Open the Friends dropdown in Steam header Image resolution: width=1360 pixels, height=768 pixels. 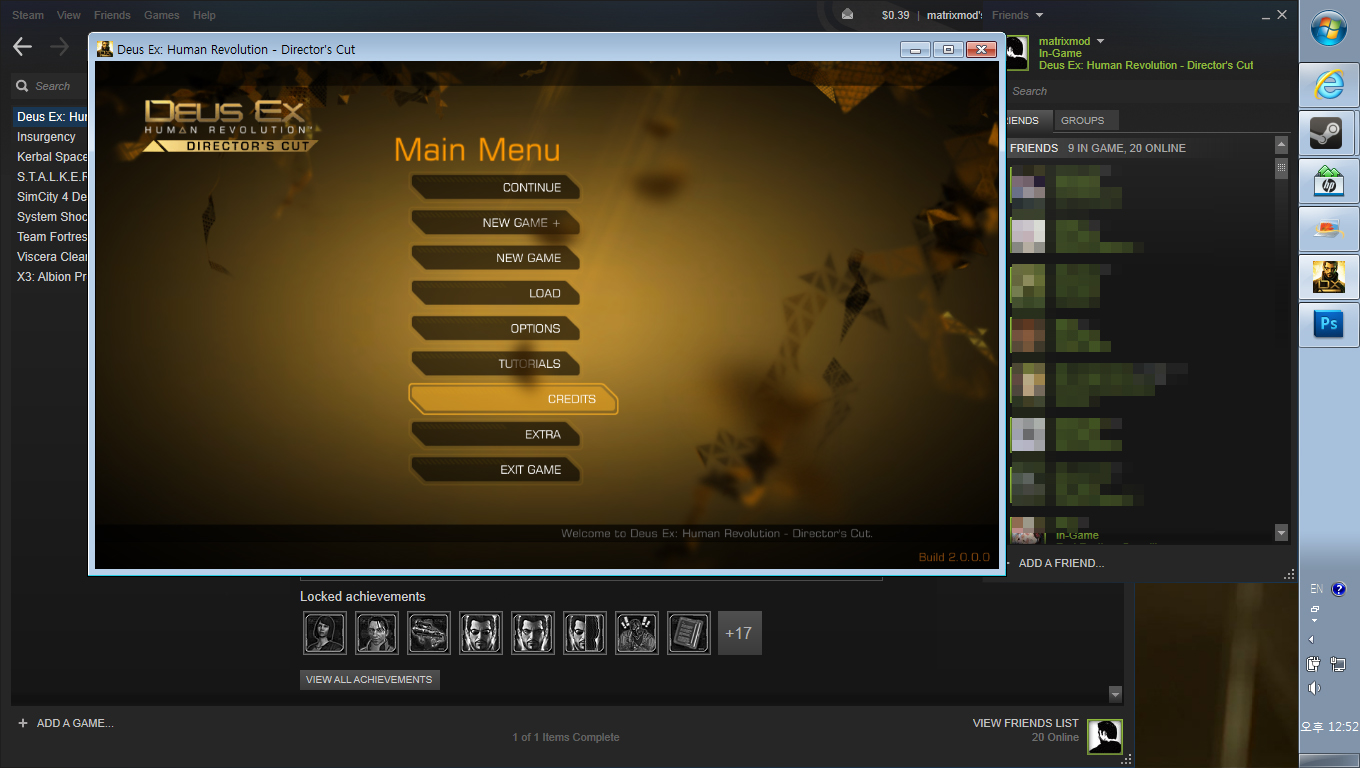pos(1018,15)
